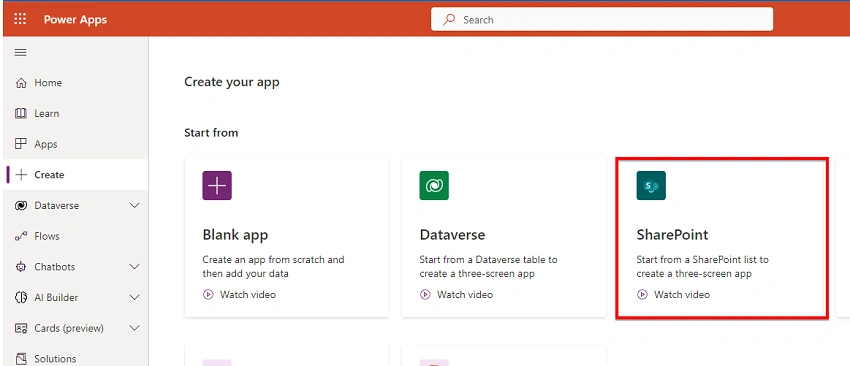The width and height of the screenshot is (850, 366).
Task: Collapse the hamburger navigation menu
Action: point(21,53)
